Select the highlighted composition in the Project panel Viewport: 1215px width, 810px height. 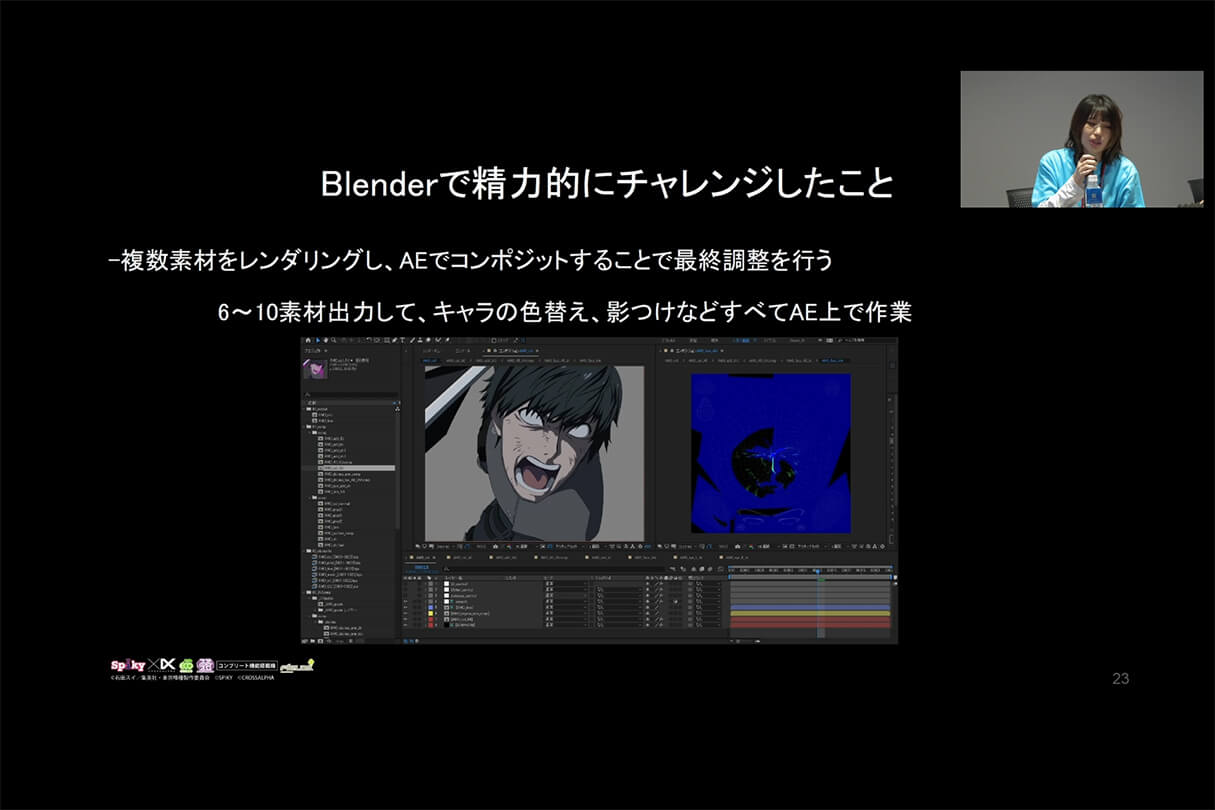point(350,467)
